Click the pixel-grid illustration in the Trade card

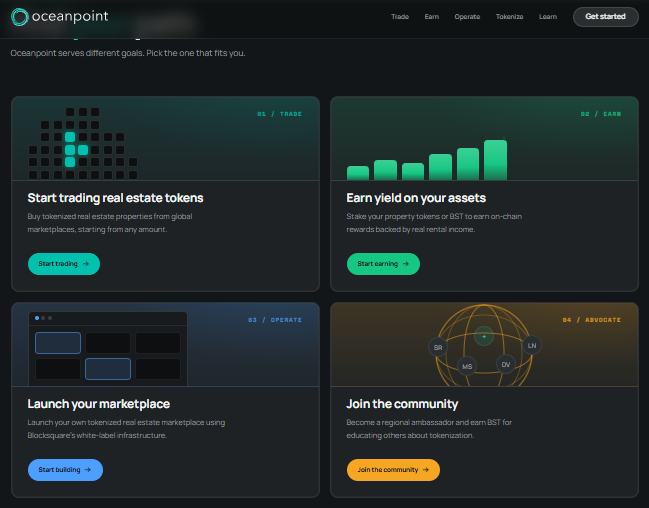tap(83, 143)
